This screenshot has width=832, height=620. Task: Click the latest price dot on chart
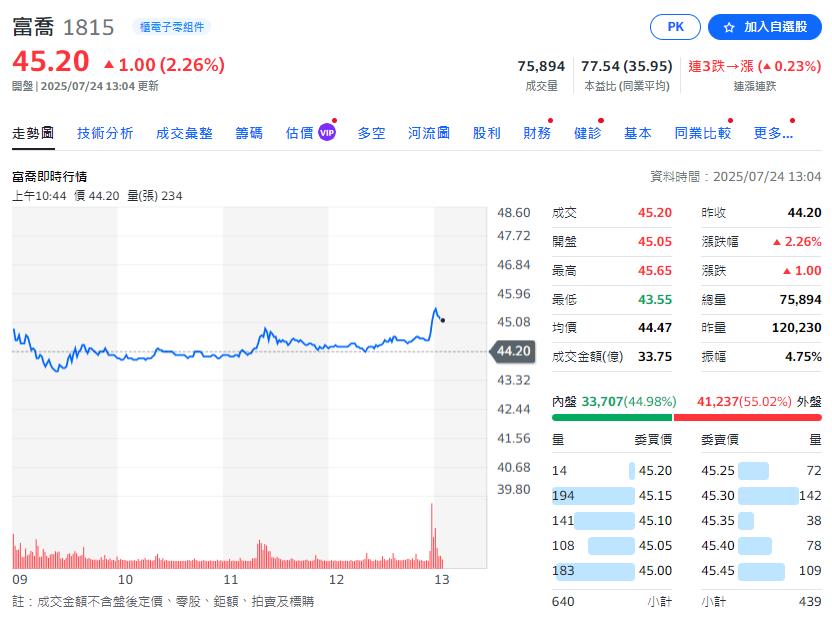click(x=443, y=320)
